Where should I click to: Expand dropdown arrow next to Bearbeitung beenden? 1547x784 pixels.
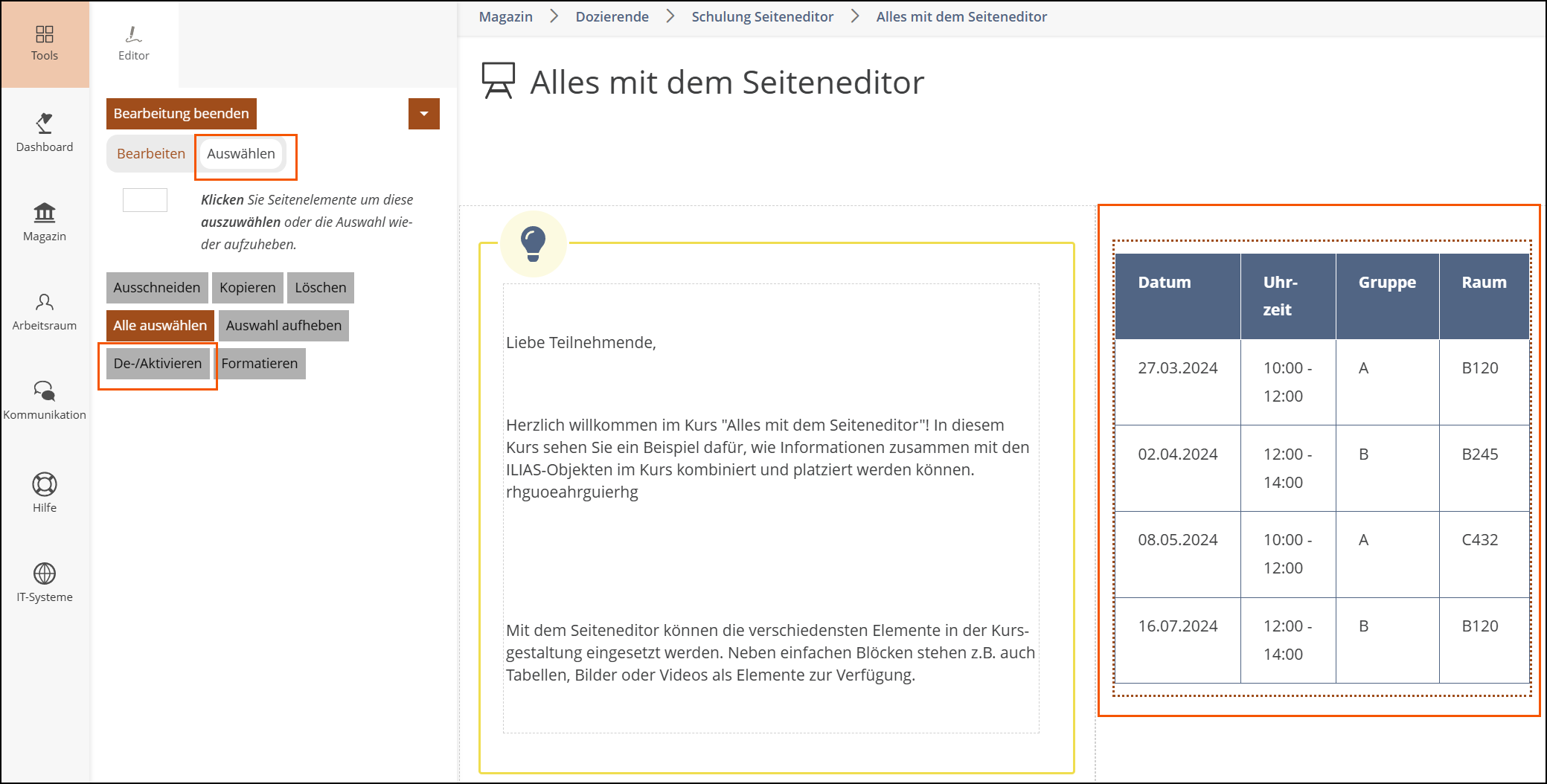pyautogui.click(x=424, y=114)
